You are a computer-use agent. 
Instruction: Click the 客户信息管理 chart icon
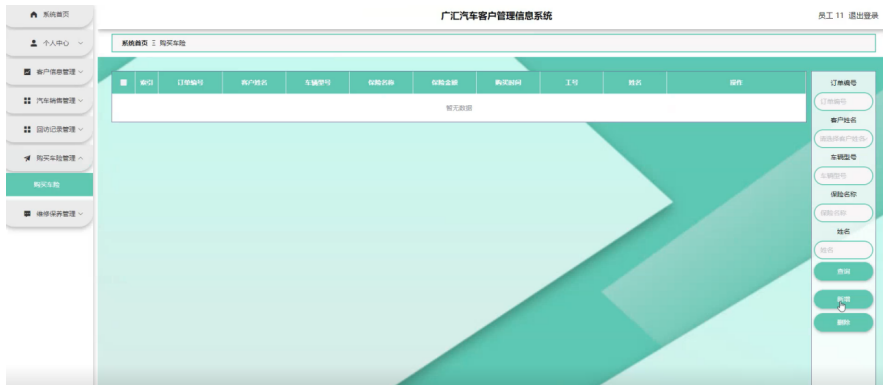(x=27, y=72)
